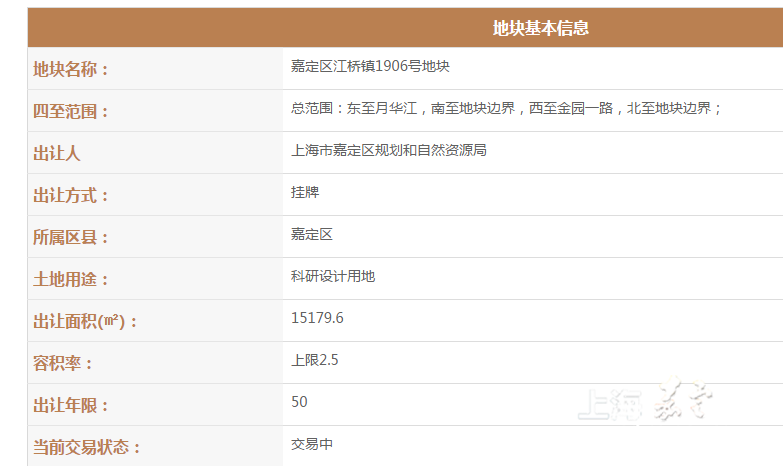Select the 嘉定区 district value in 所属区县 row
783x466 pixels.
pos(311,234)
